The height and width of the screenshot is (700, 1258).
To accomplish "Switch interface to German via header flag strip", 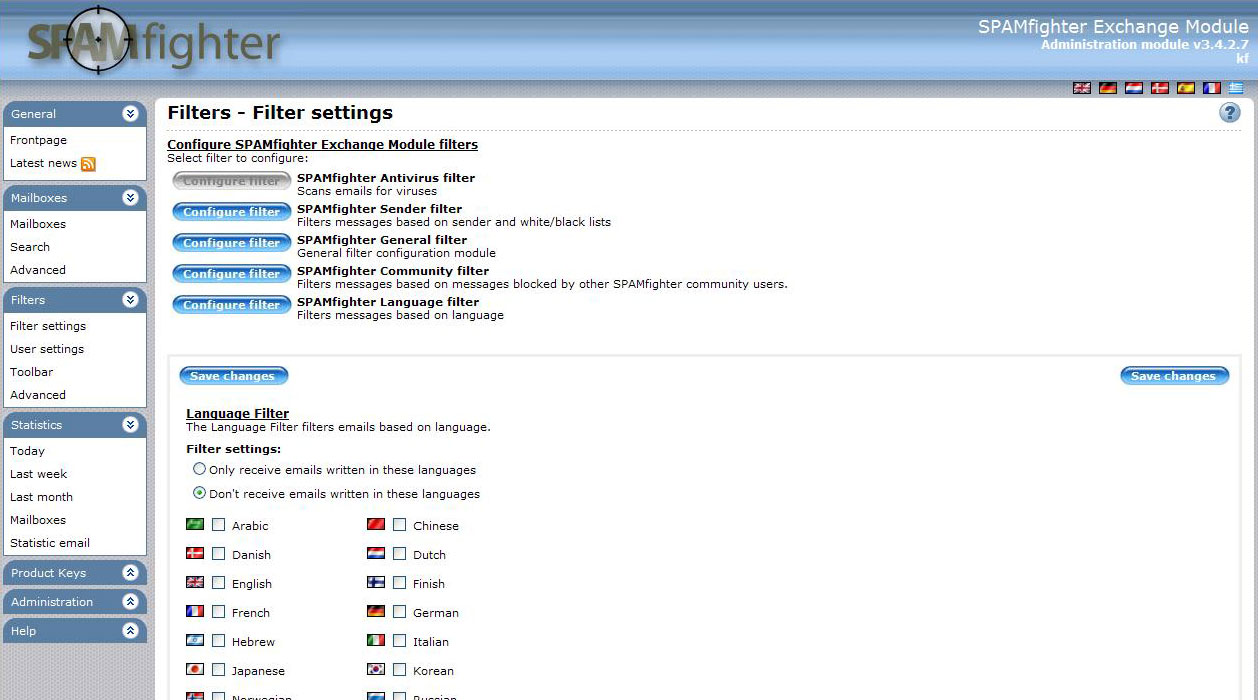I will click(x=1108, y=88).
